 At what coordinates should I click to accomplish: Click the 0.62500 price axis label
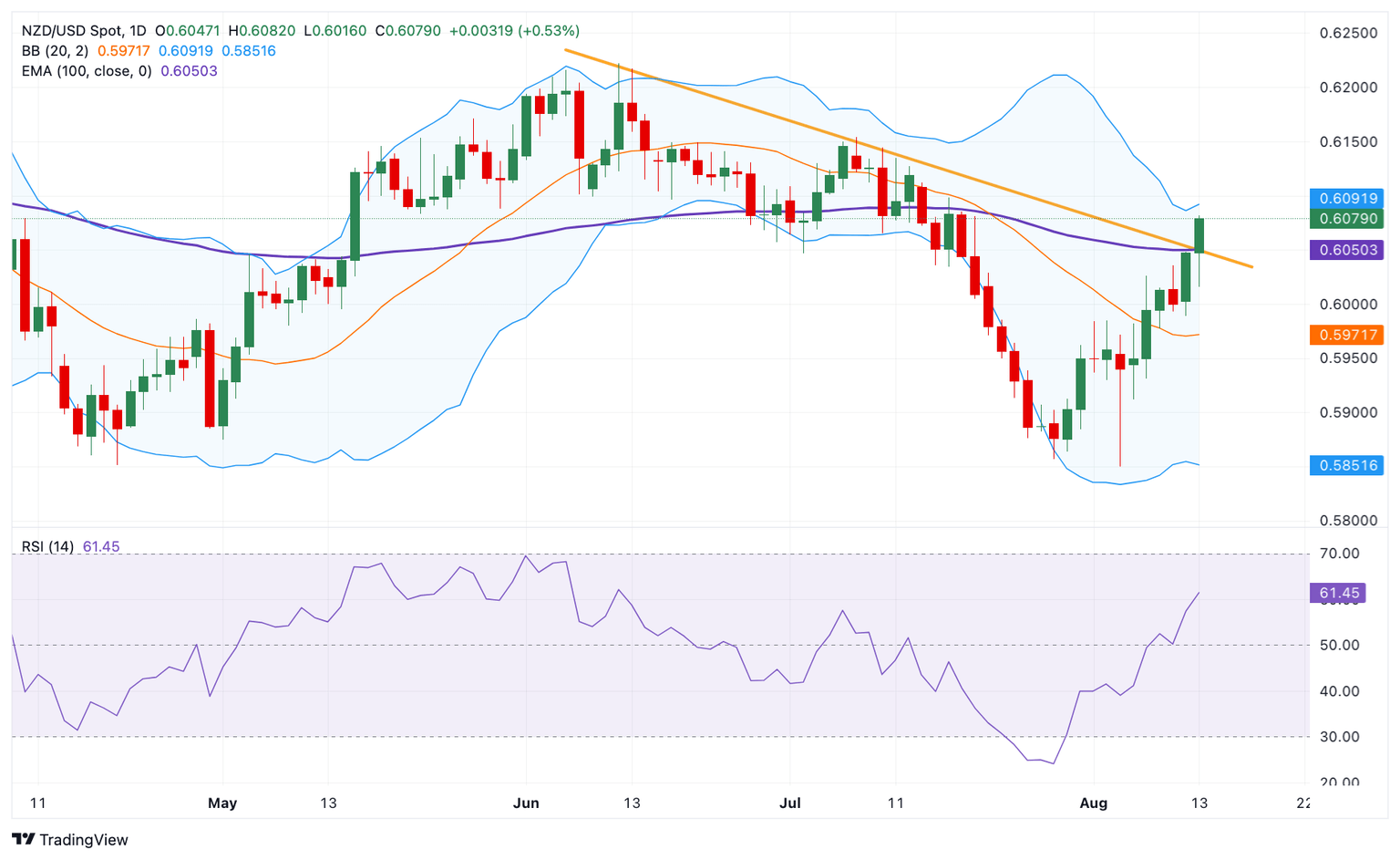tap(1349, 33)
